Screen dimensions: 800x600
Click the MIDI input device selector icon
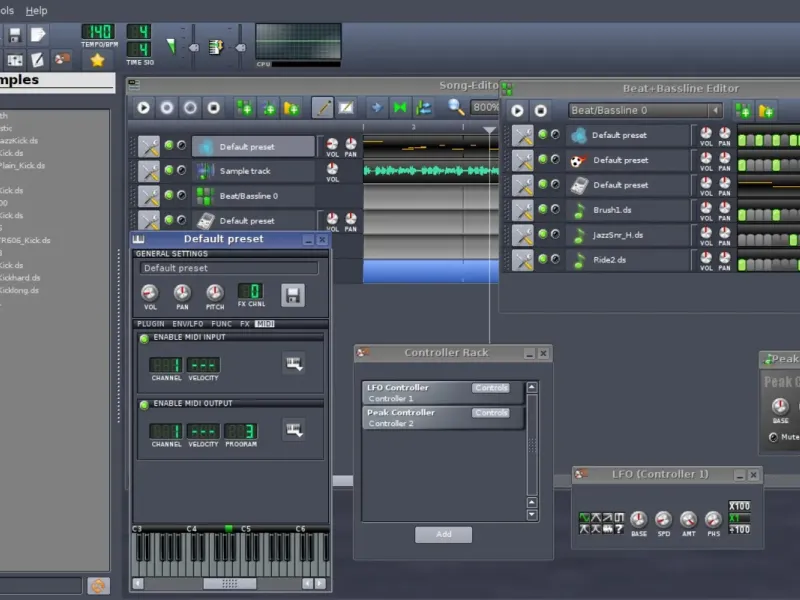[x=293, y=363]
